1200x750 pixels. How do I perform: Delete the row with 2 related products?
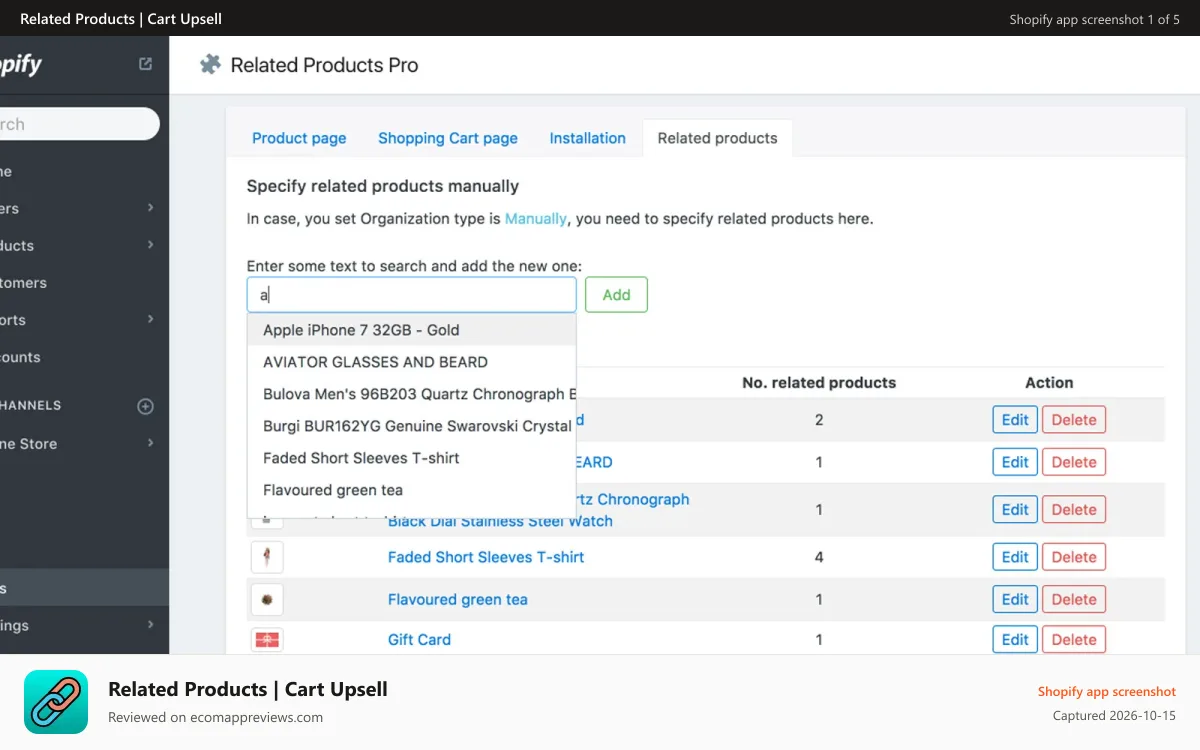tap(1074, 420)
